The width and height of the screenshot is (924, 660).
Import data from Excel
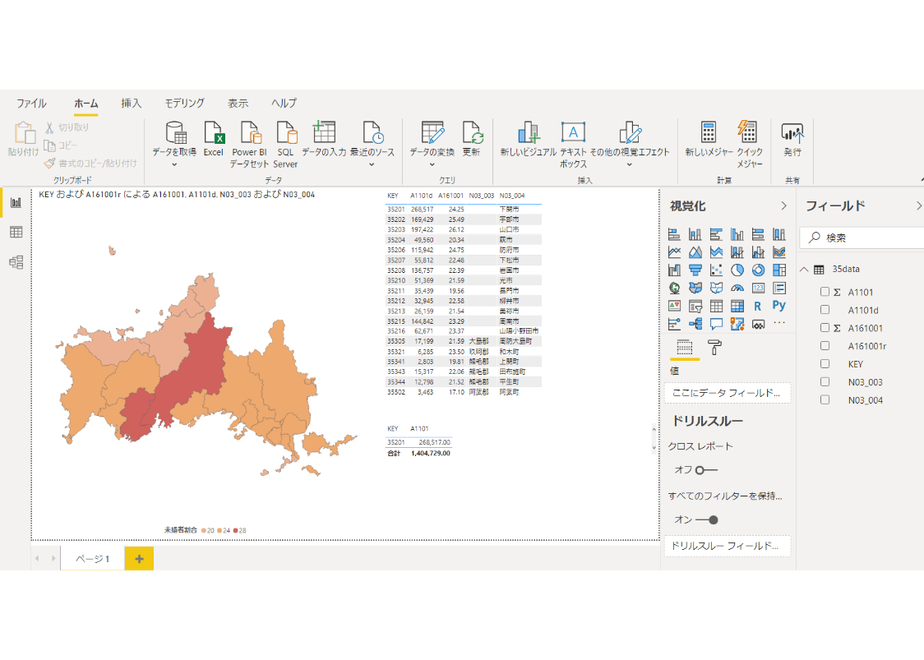[213, 139]
